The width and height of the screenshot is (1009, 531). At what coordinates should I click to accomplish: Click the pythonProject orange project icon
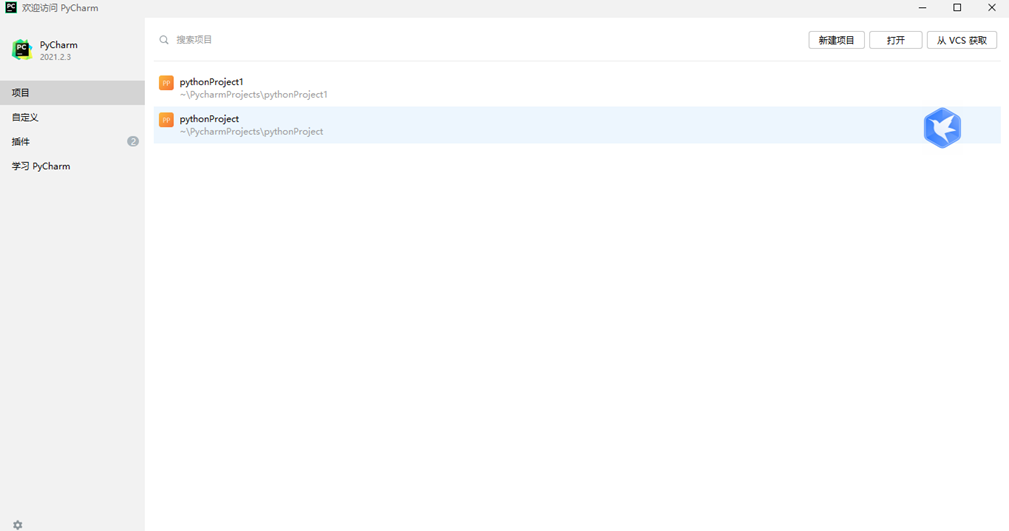[166, 120]
